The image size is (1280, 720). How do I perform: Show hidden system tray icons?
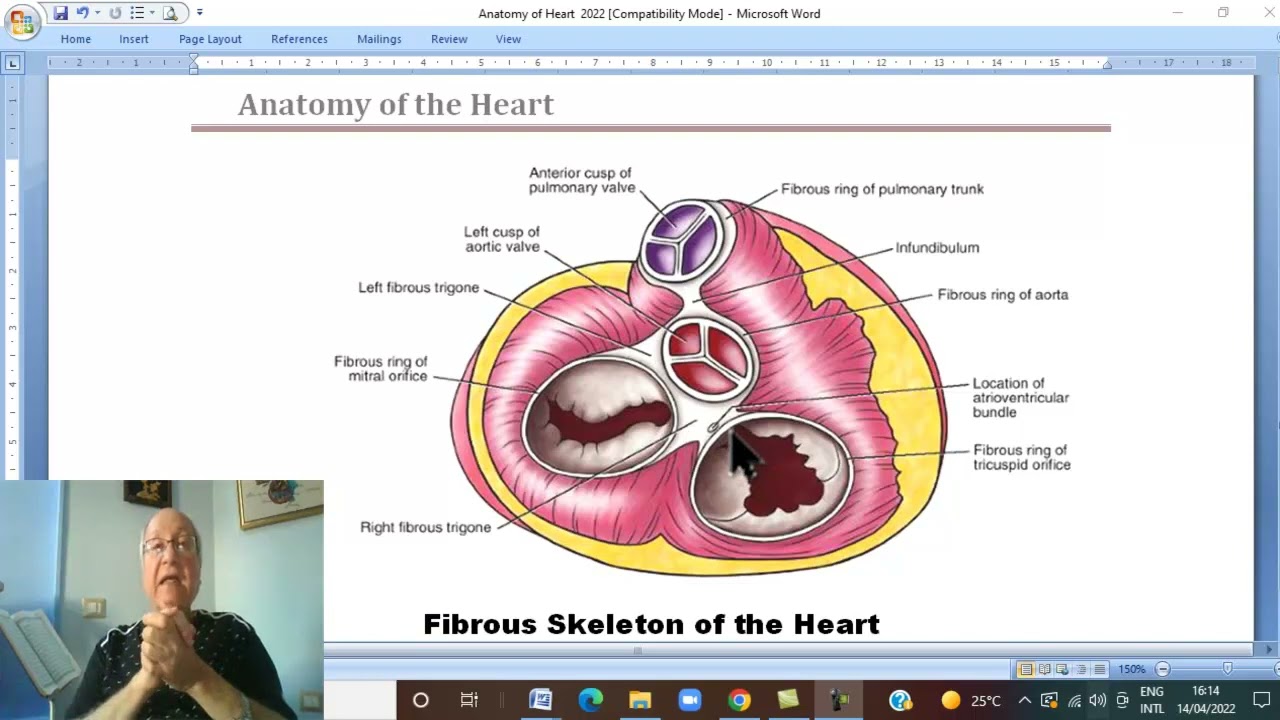[x=1024, y=700]
